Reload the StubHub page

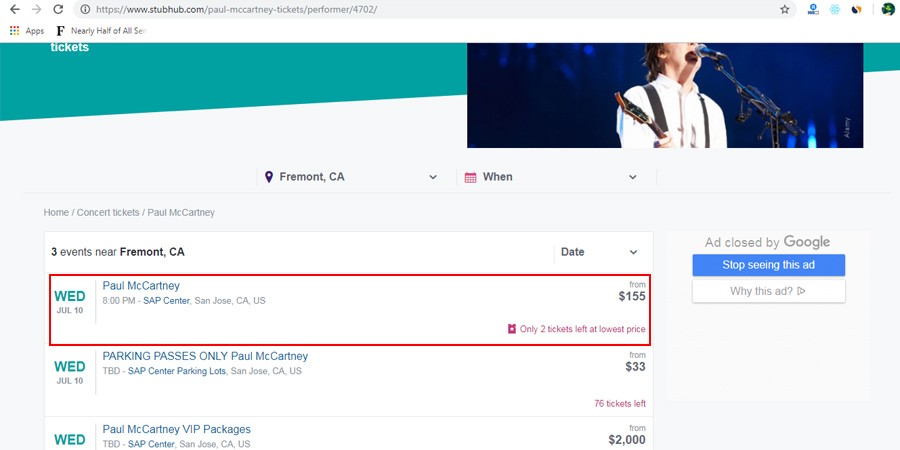tap(58, 9)
